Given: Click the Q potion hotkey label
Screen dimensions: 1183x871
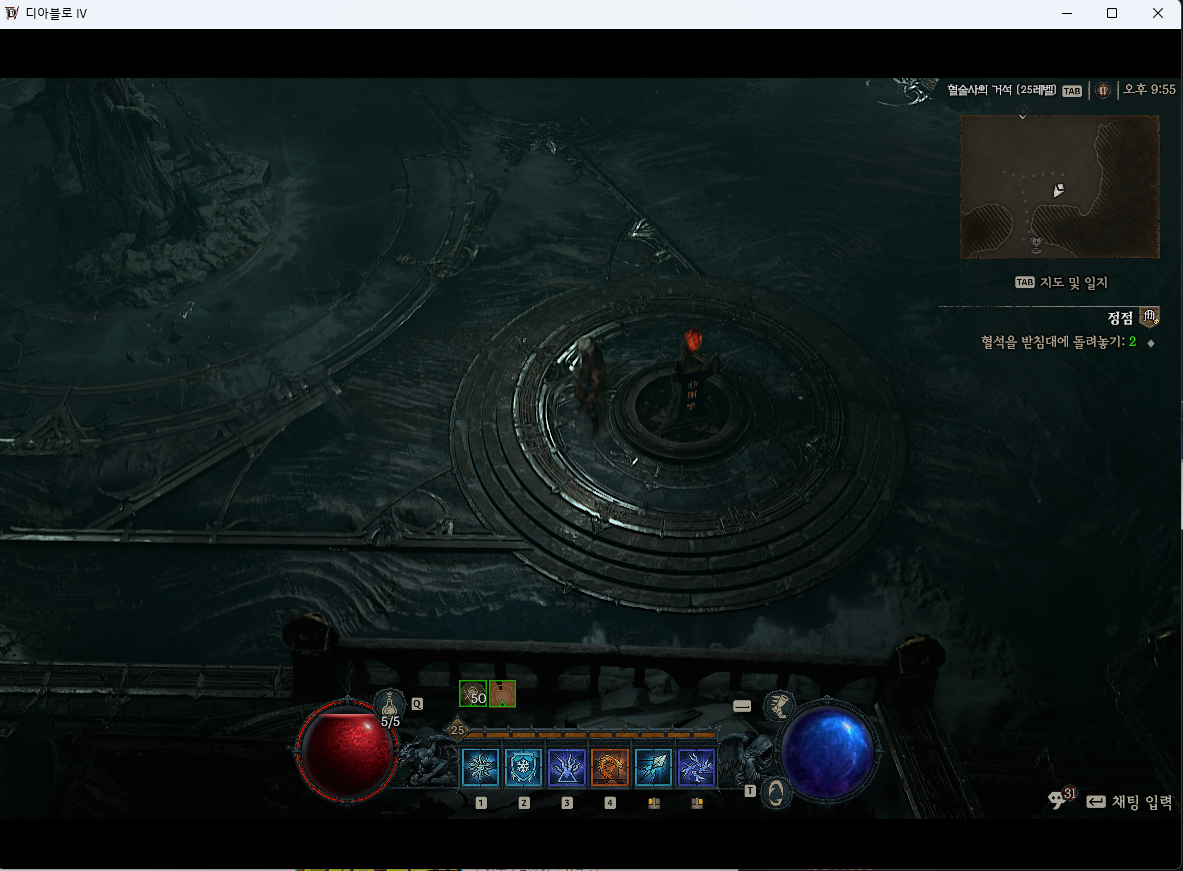Looking at the screenshot, I should [416, 703].
